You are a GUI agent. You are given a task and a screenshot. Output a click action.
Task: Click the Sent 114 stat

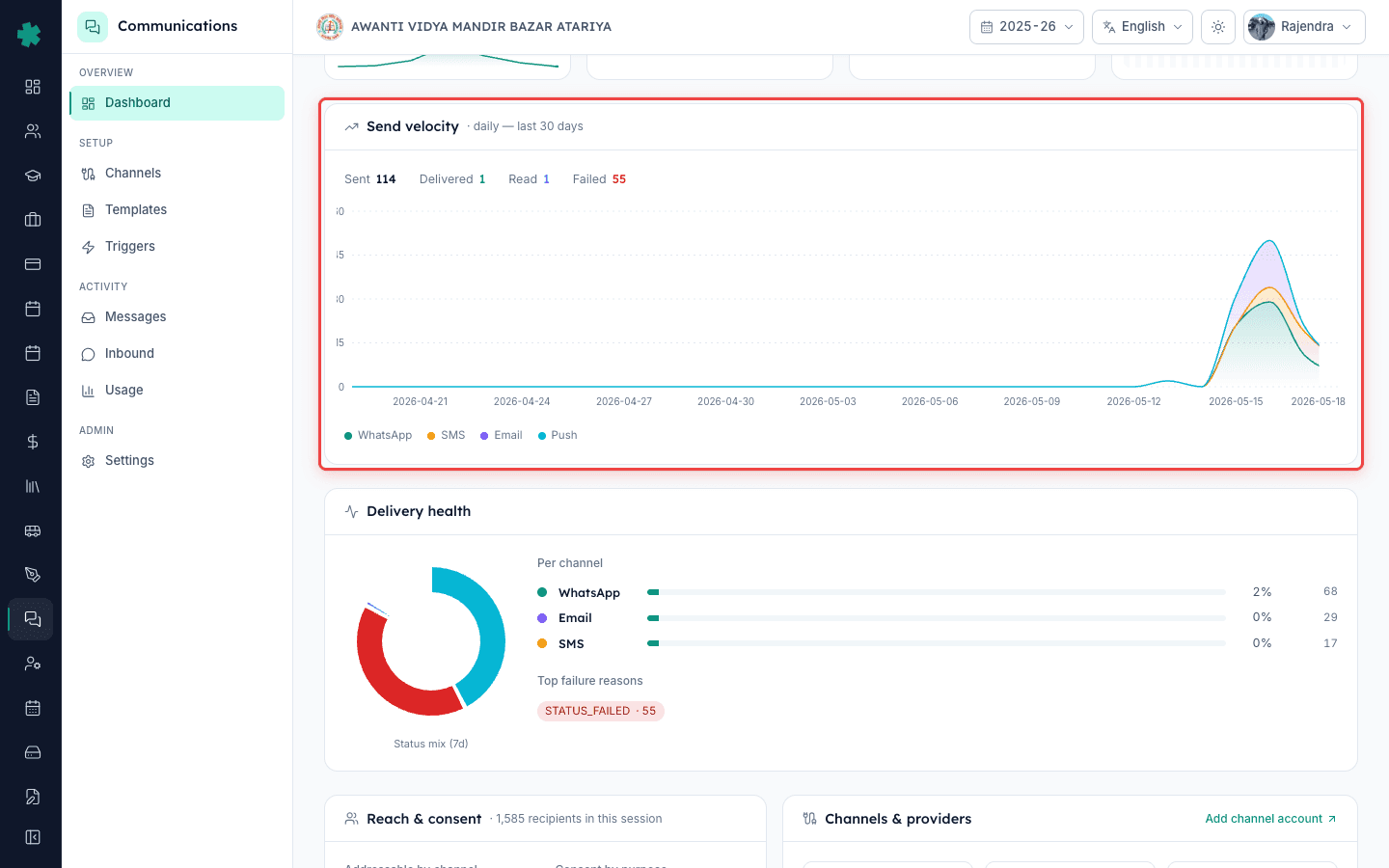point(370,179)
